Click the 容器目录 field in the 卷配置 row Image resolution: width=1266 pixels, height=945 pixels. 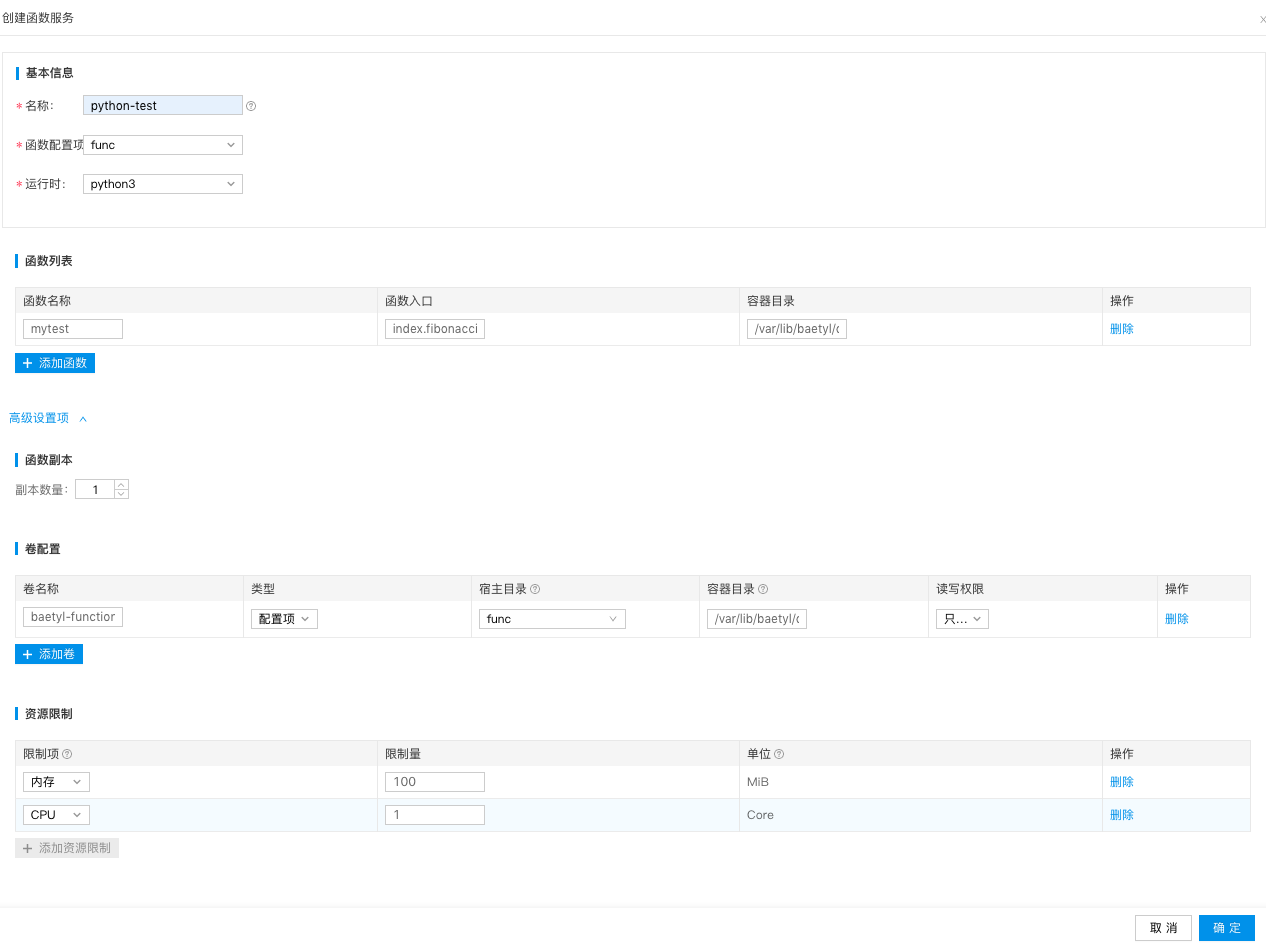(x=757, y=619)
